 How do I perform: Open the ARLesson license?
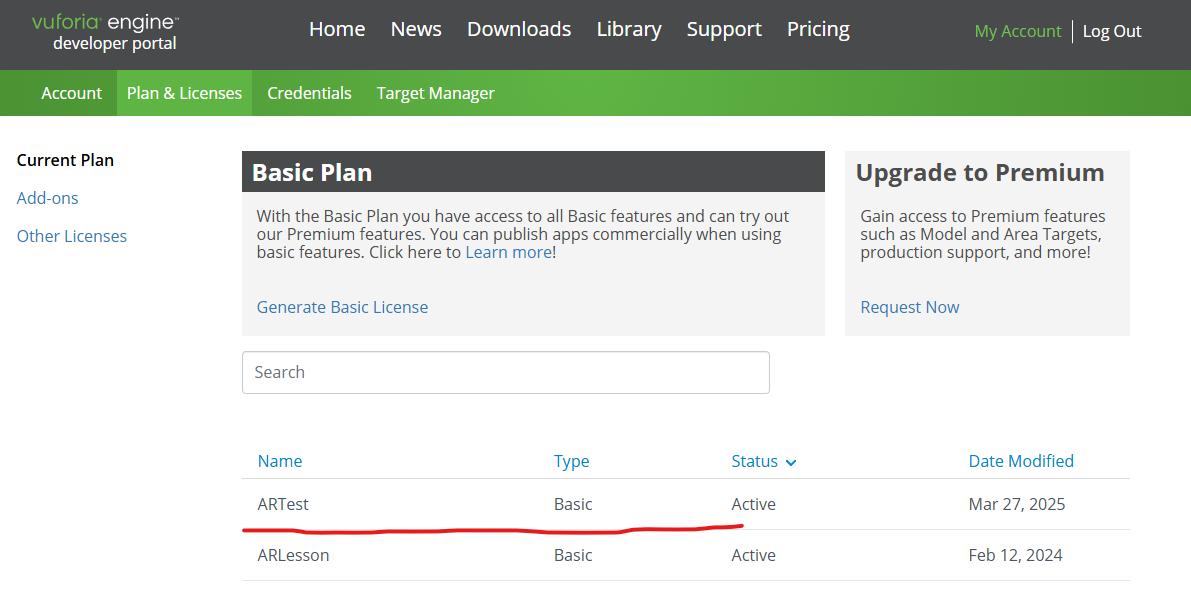[293, 555]
